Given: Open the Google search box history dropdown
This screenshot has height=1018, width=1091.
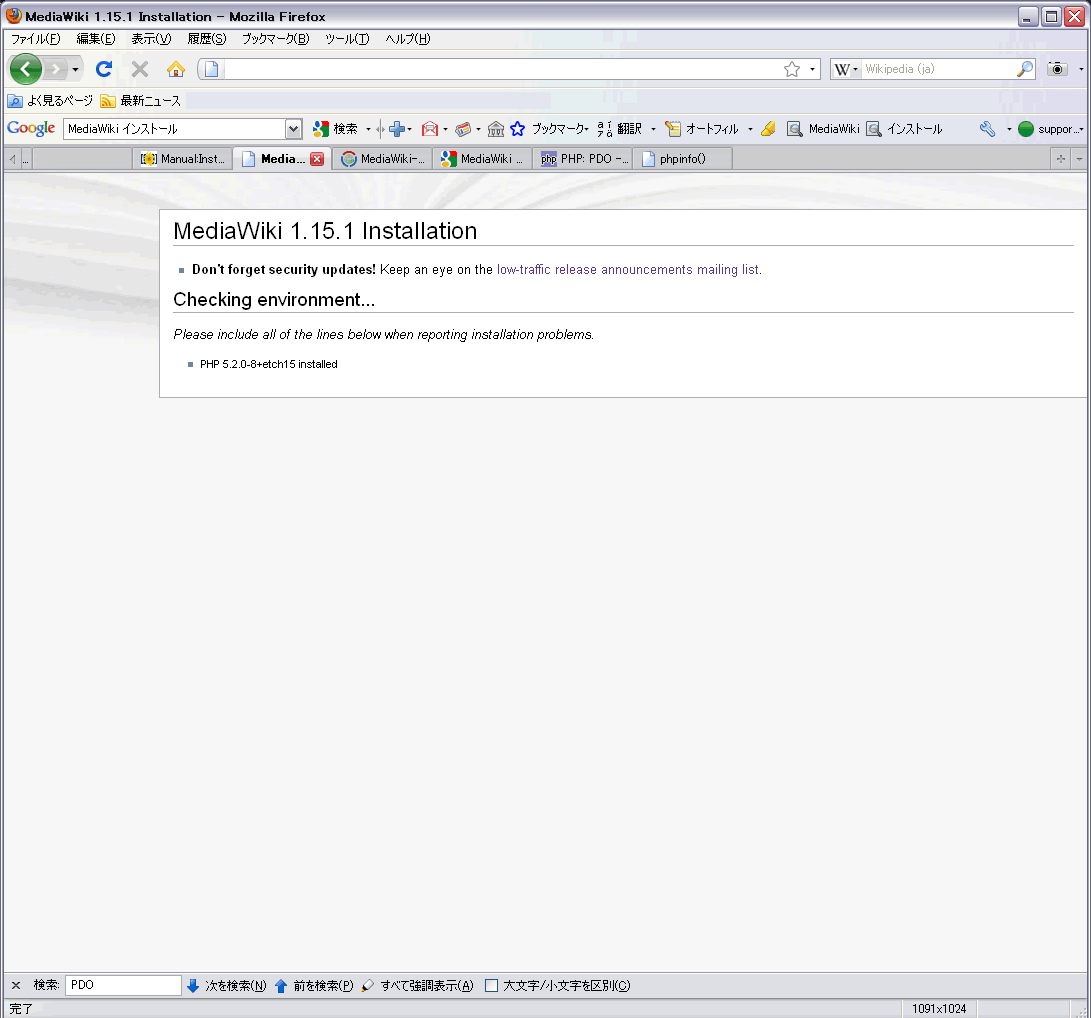Looking at the screenshot, I should click(x=294, y=129).
